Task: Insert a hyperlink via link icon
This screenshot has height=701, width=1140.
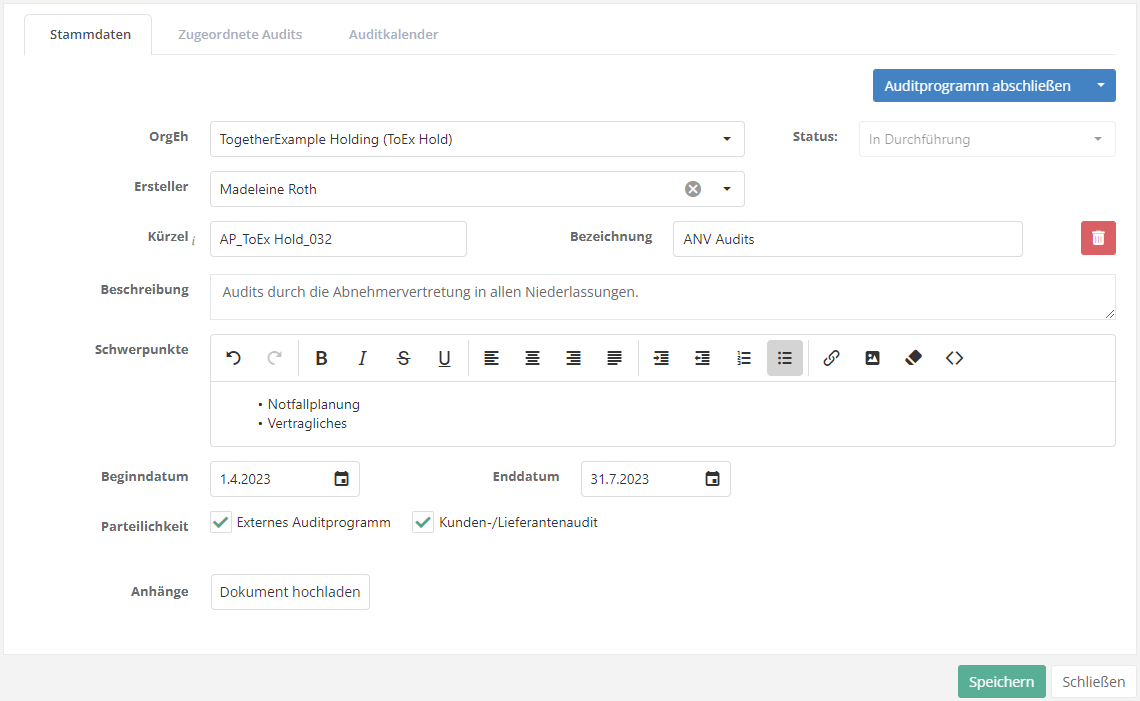Action: [x=831, y=358]
